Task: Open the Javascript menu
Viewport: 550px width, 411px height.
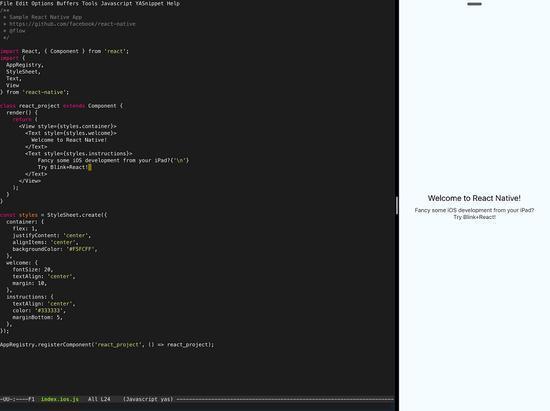Action: pos(116,4)
